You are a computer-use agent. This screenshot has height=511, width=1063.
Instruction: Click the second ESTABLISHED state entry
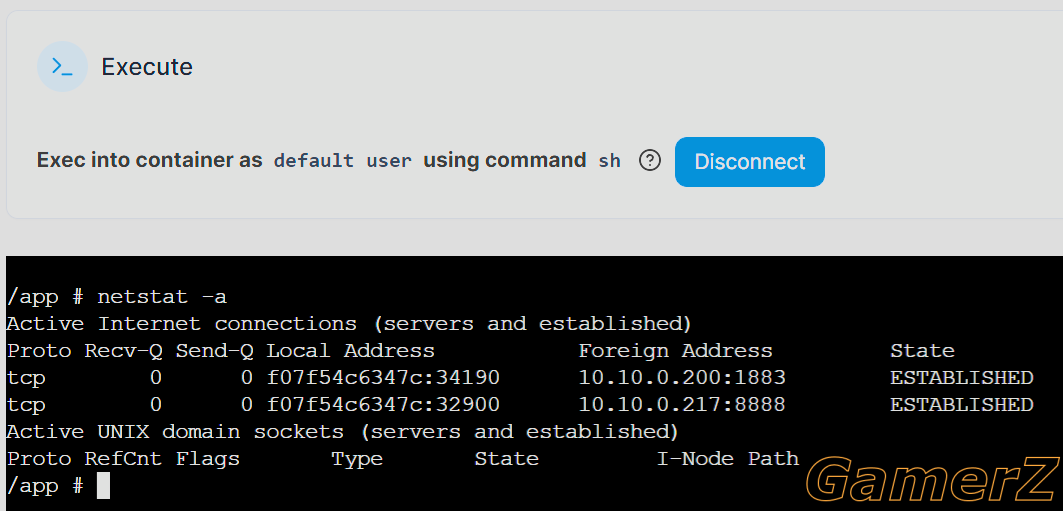961,405
